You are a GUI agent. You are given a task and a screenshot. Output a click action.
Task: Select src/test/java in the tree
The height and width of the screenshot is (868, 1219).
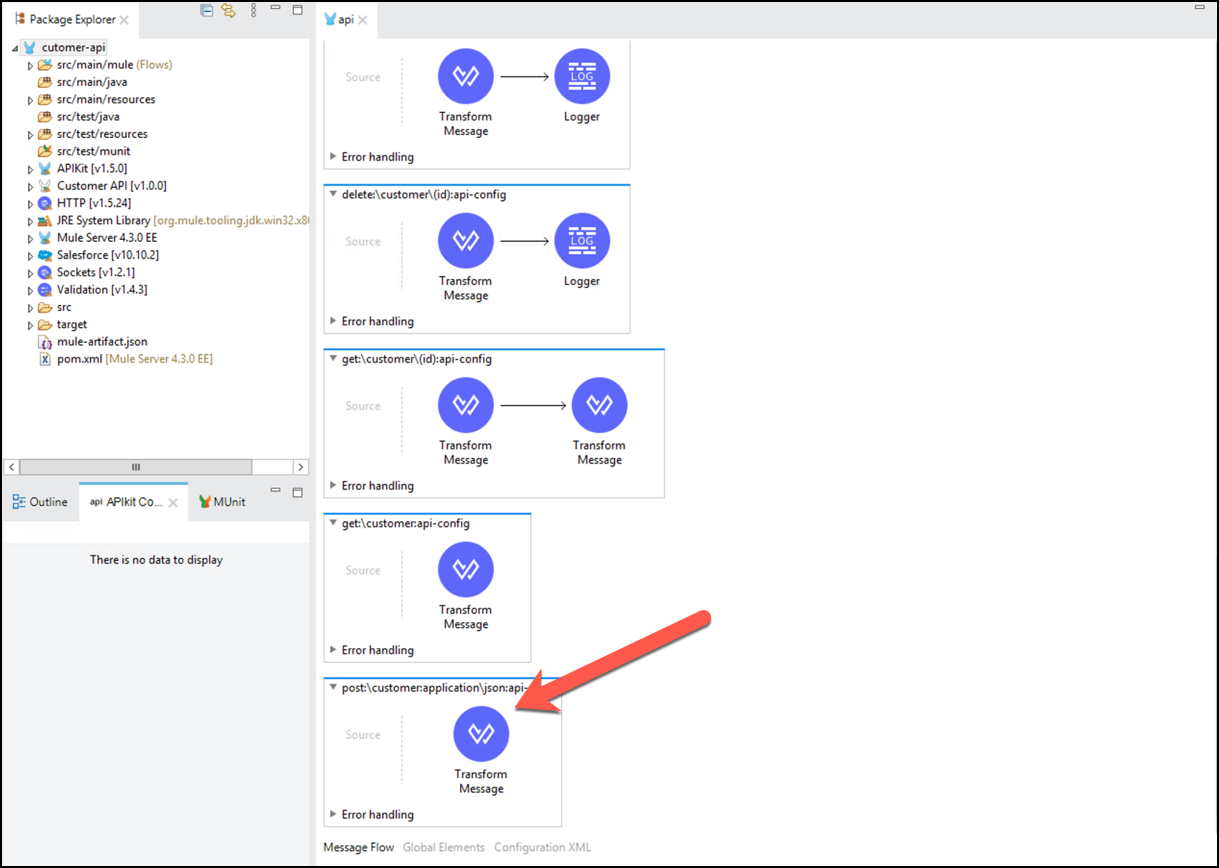coord(89,117)
